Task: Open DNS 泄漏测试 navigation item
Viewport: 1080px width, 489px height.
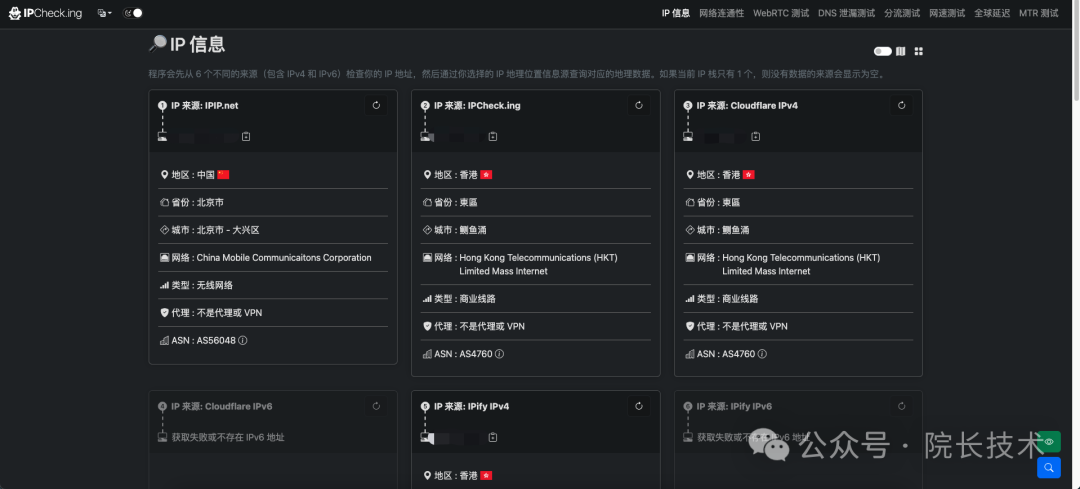Action: (x=847, y=13)
